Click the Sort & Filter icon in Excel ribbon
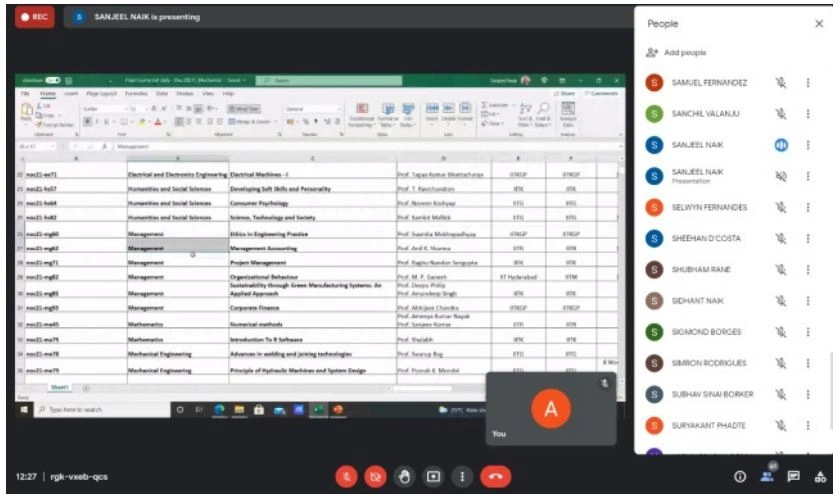Screen dimensions: 839x500 pyautogui.click(x=525, y=115)
